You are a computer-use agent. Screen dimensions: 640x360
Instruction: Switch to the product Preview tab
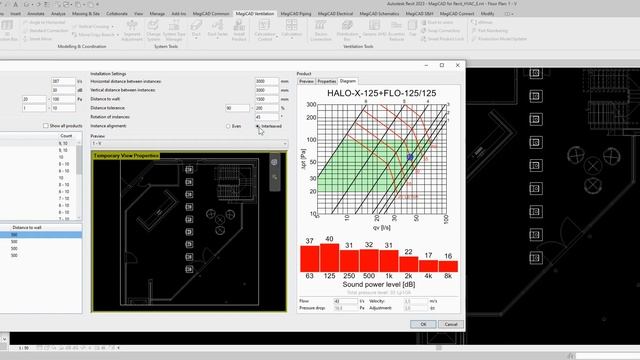click(306, 81)
